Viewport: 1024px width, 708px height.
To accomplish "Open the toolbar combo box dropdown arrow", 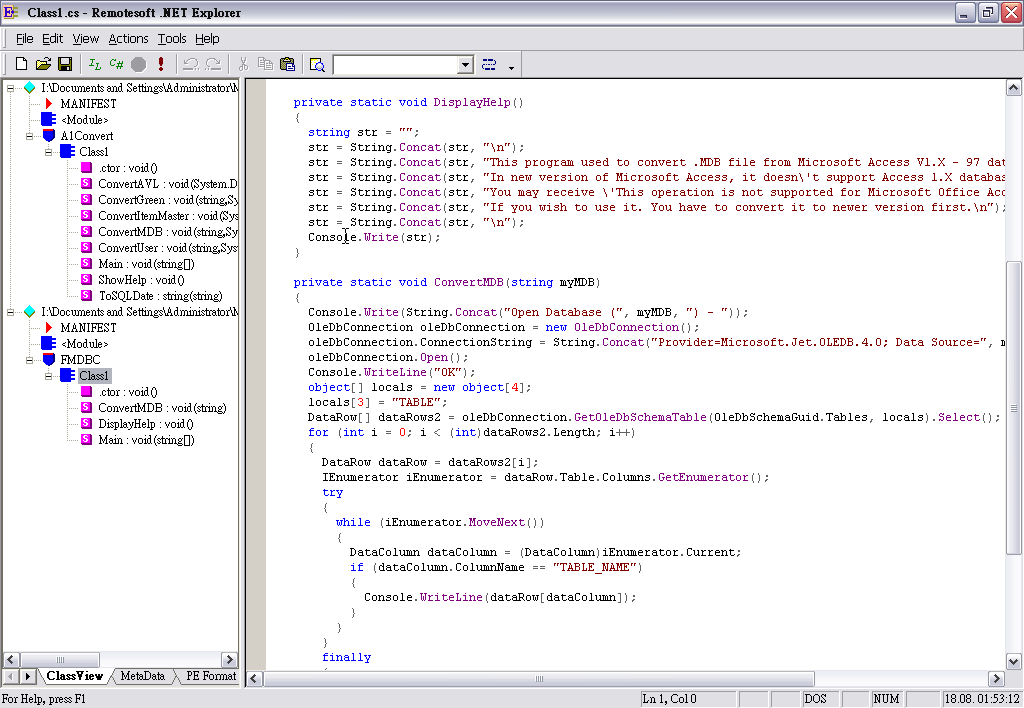I will pos(465,65).
